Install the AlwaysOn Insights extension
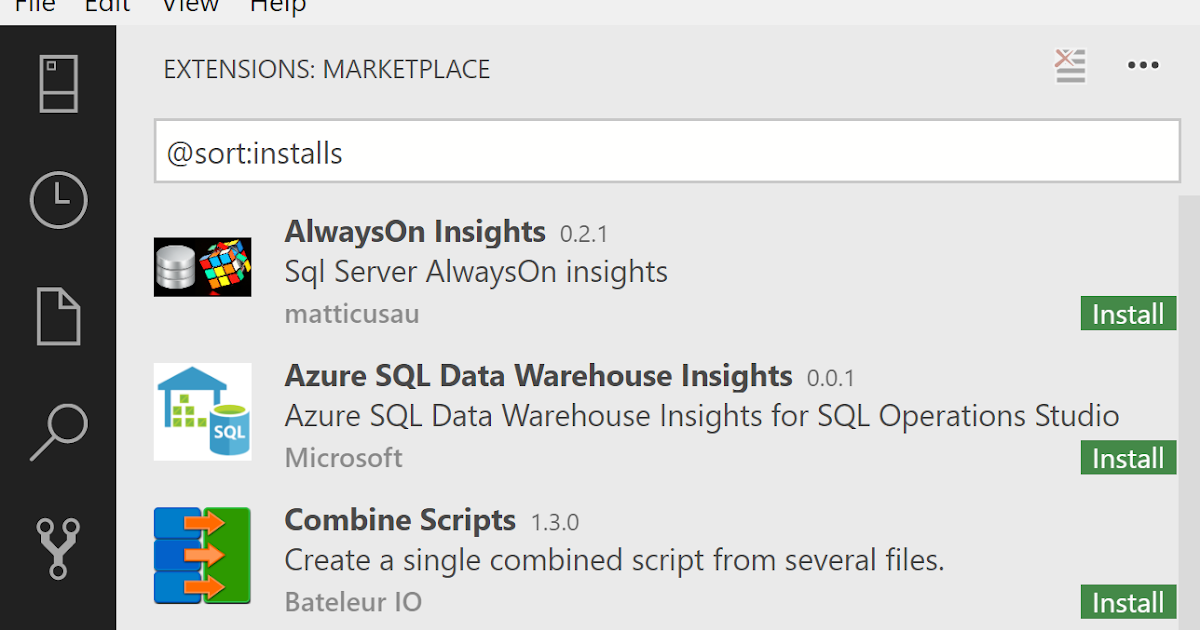Screen dimensions: 1200x630 point(1128,313)
